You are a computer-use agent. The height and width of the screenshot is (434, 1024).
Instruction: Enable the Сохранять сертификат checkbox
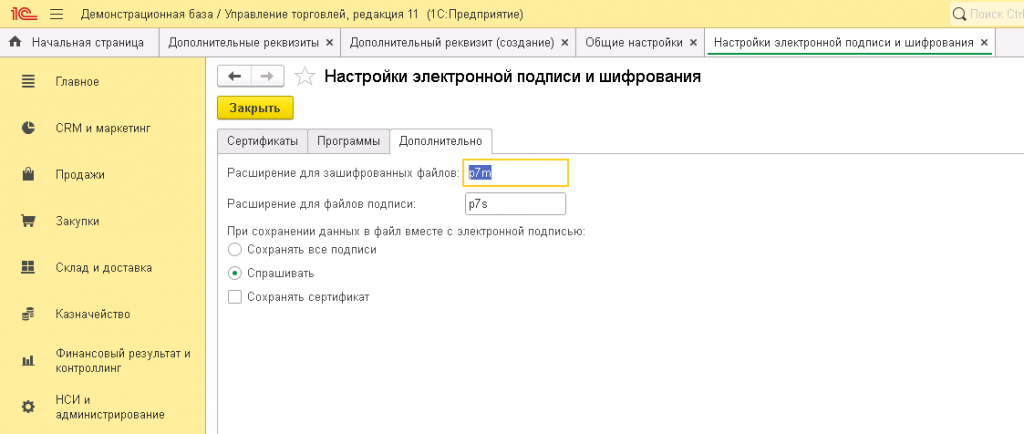235,297
